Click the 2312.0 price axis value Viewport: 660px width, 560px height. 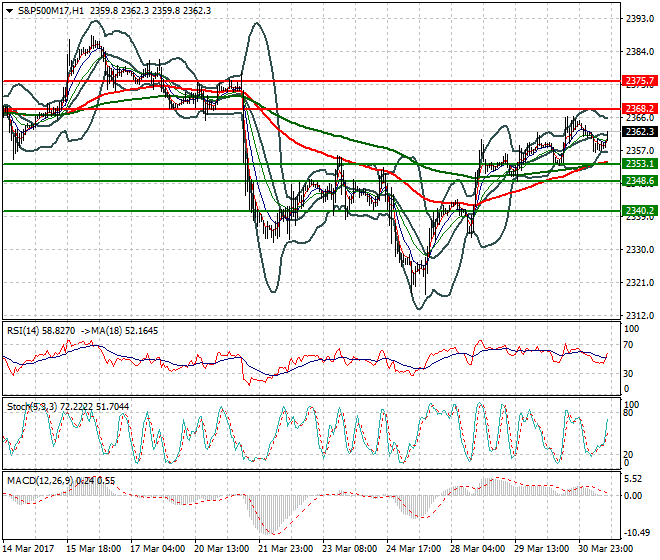click(x=640, y=315)
